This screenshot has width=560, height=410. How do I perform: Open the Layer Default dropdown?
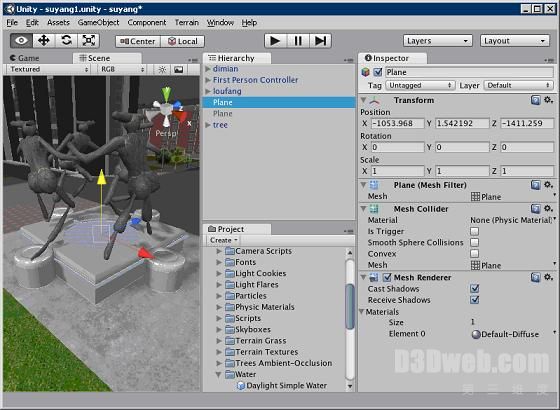pyautogui.click(x=519, y=86)
